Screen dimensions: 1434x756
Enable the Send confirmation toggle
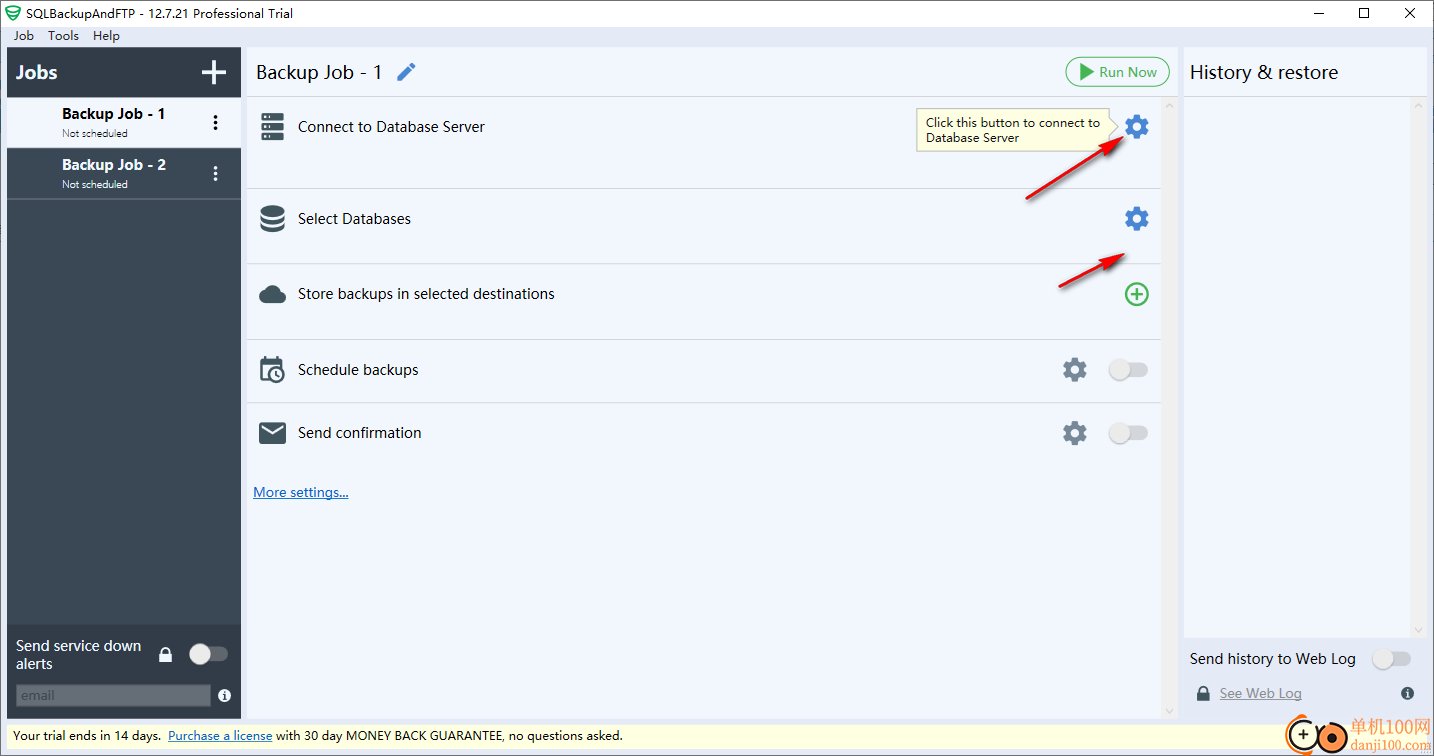tap(1128, 433)
